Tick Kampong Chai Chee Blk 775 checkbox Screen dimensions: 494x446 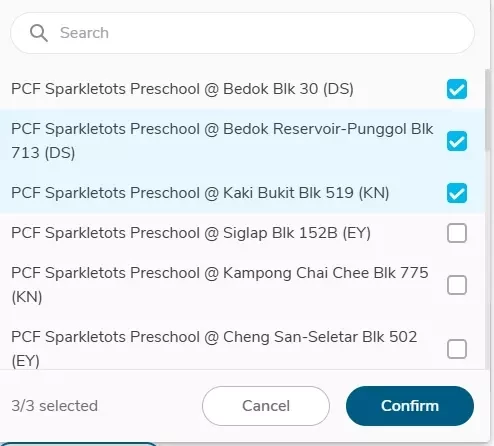point(457,285)
